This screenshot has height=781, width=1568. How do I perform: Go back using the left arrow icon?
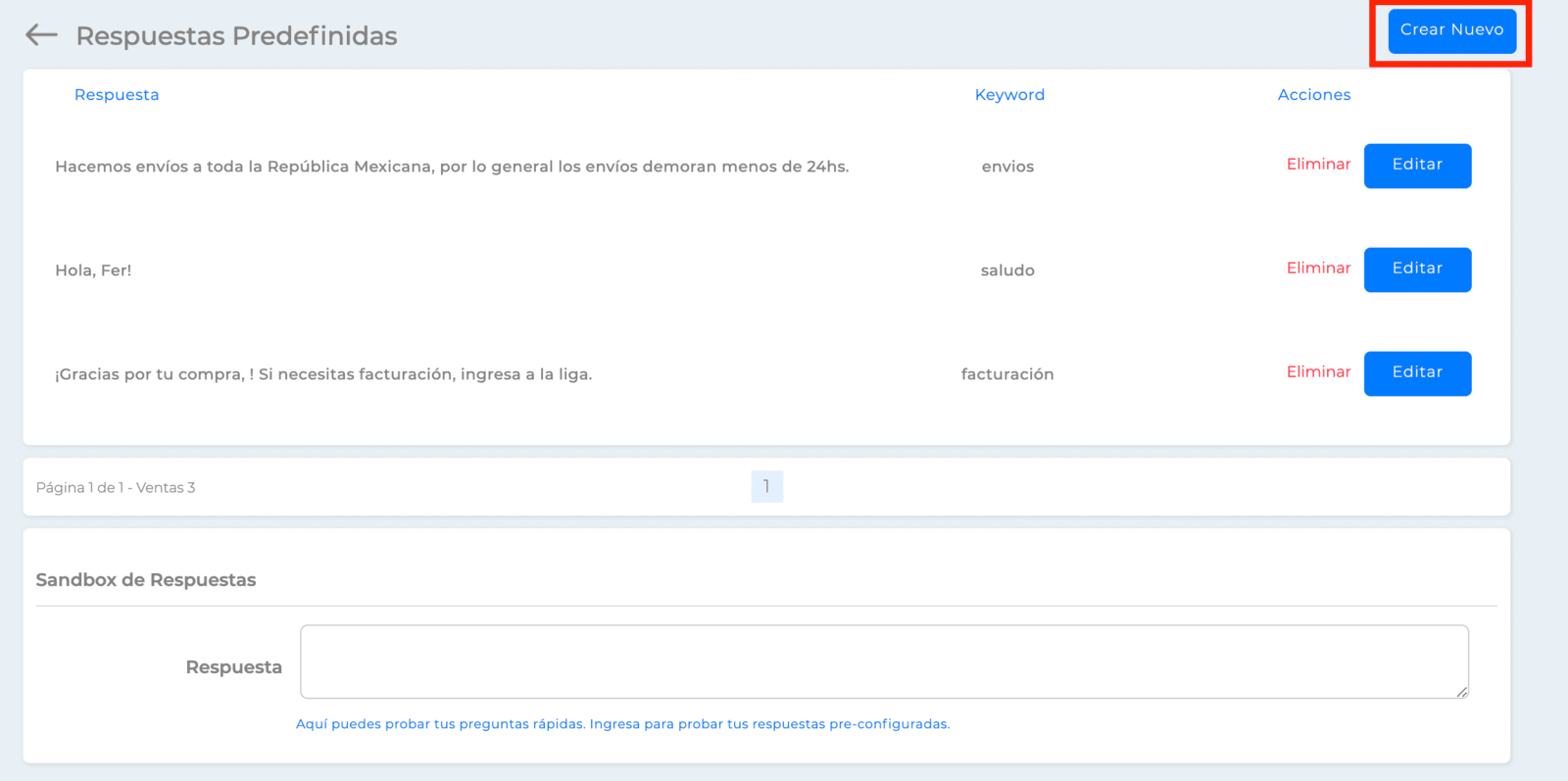pos(41,35)
